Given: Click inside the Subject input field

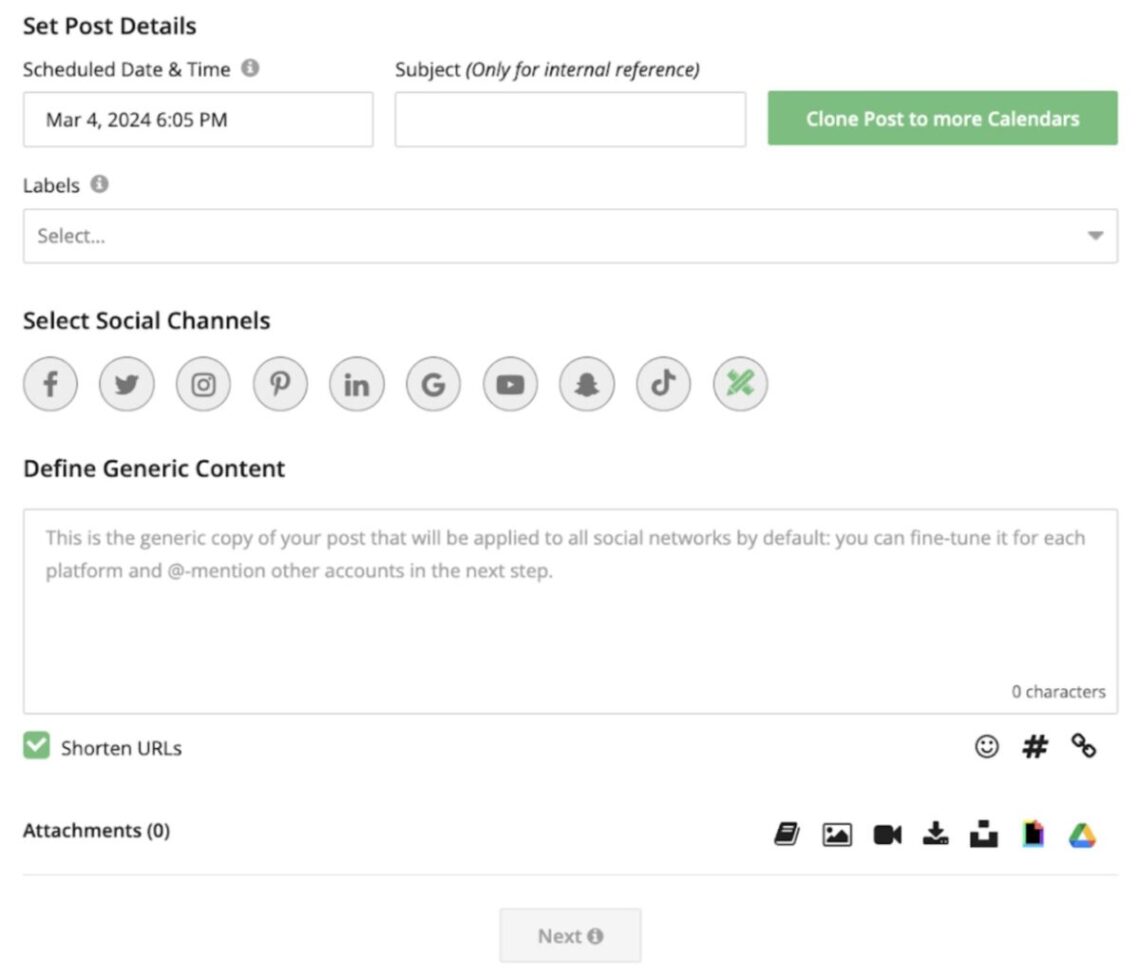Looking at the screenshot, I should coord(570,119).
